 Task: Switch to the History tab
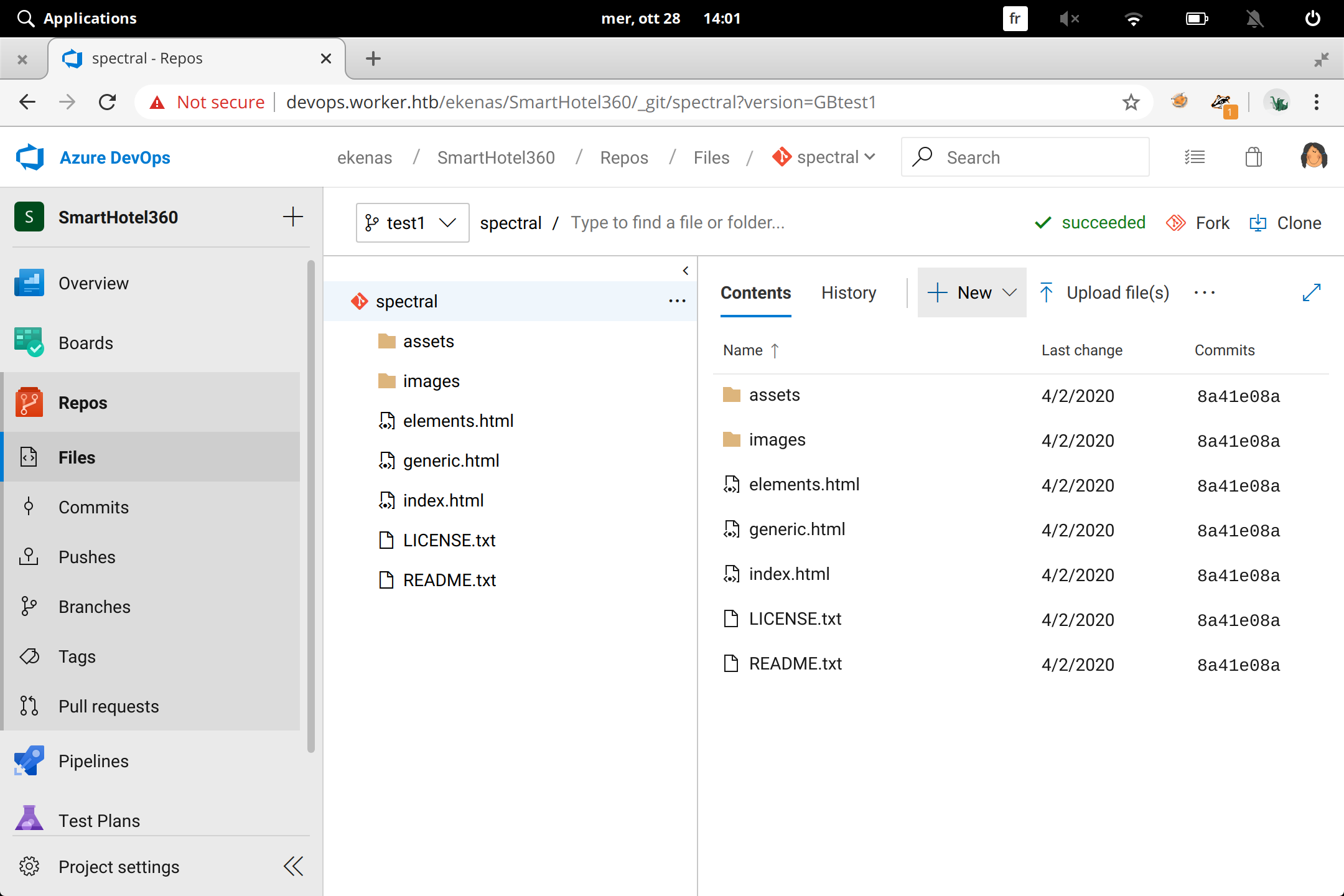point(848,292)
